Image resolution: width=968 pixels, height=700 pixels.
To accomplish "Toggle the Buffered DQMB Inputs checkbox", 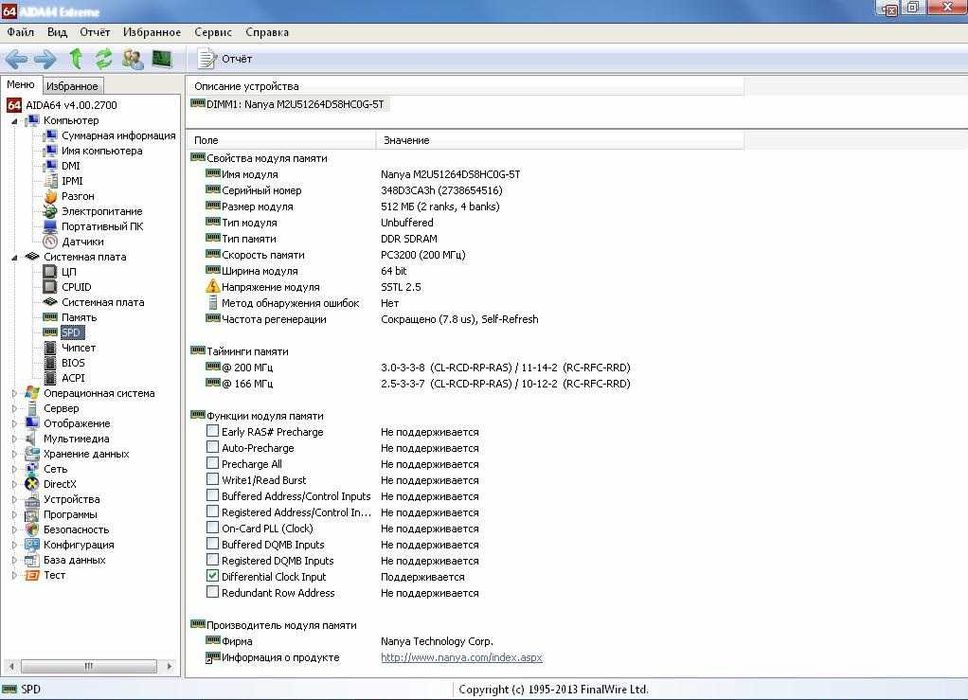I will [x=212, y=544].
